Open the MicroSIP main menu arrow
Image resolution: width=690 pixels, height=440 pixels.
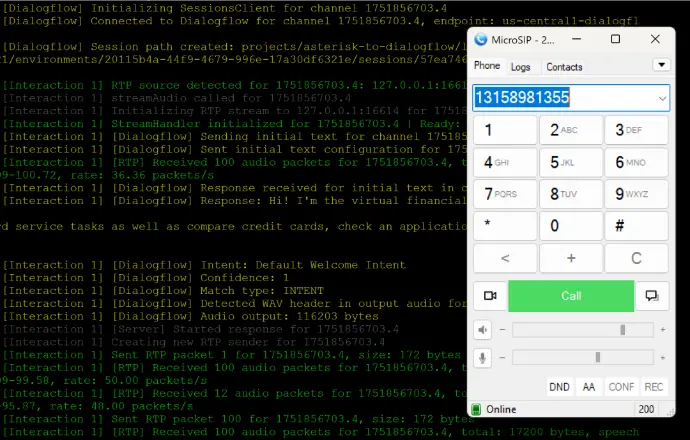(661, 65)
